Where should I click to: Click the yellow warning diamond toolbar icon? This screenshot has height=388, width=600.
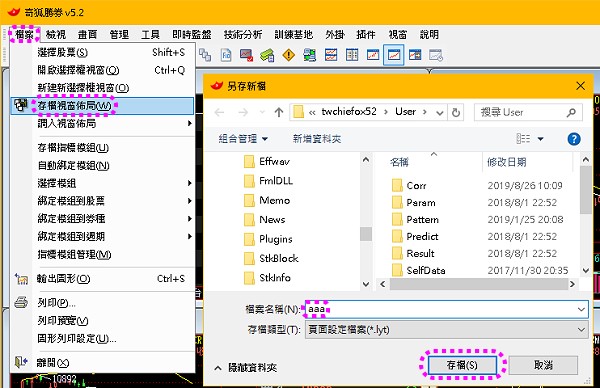click(289, 55)
